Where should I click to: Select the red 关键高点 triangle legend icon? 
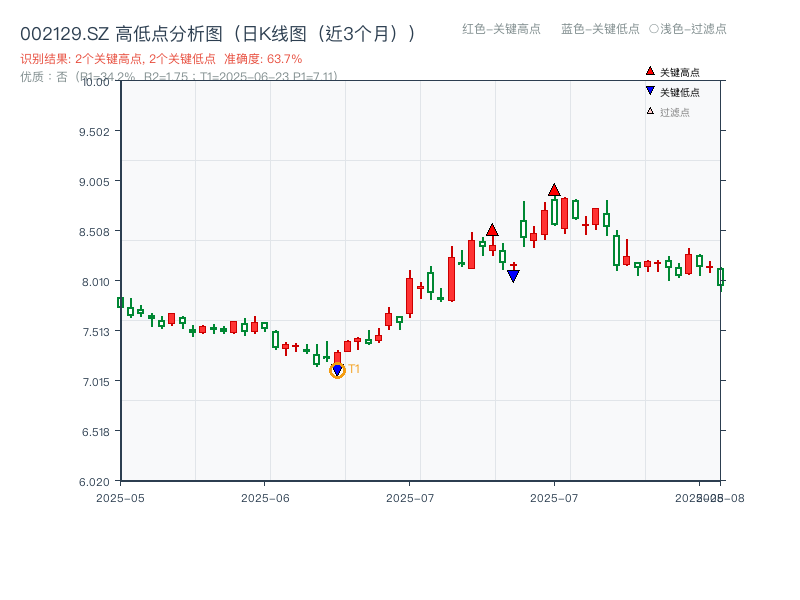coord(650,72)
